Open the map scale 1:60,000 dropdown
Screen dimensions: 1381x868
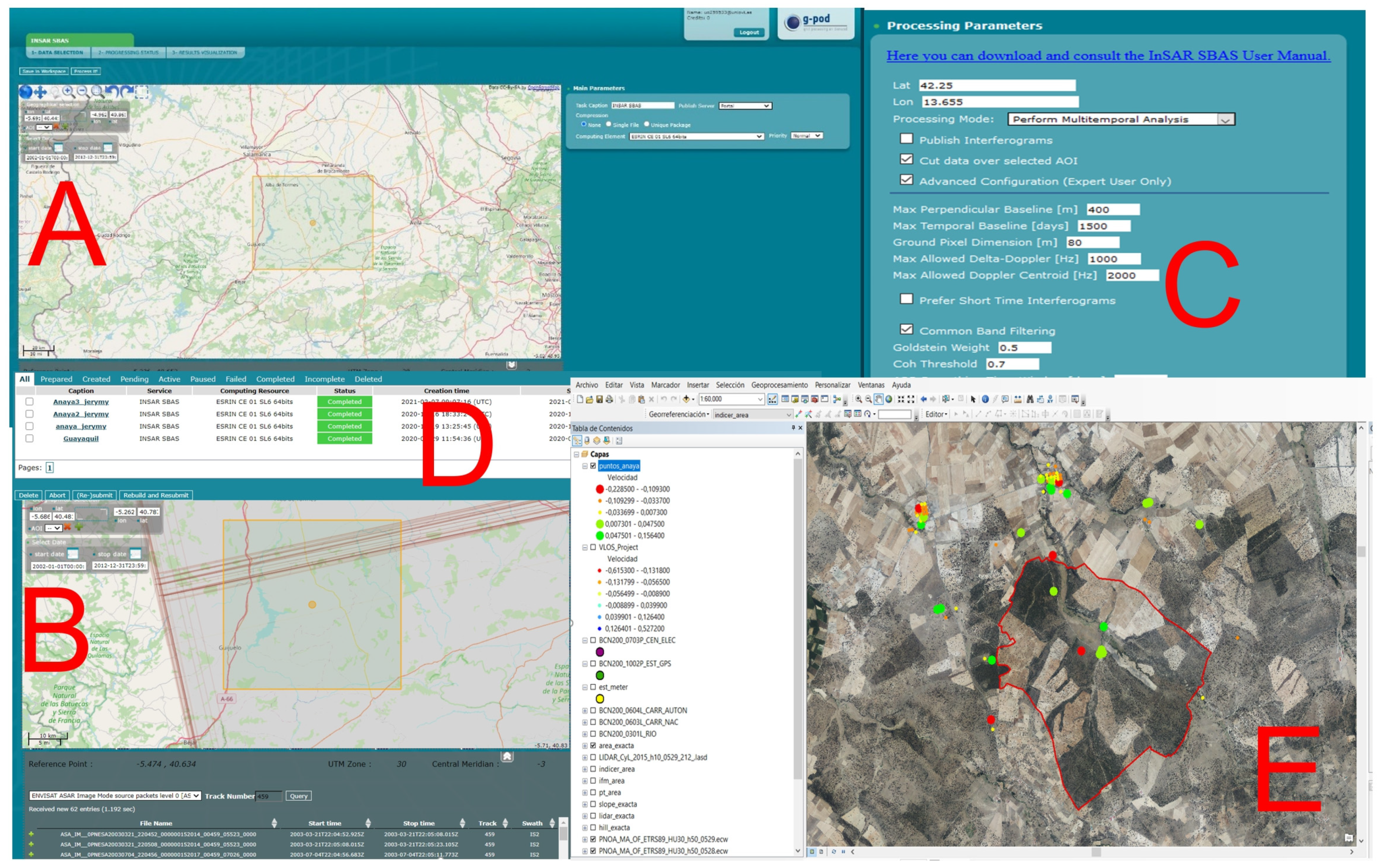(761, 400)
